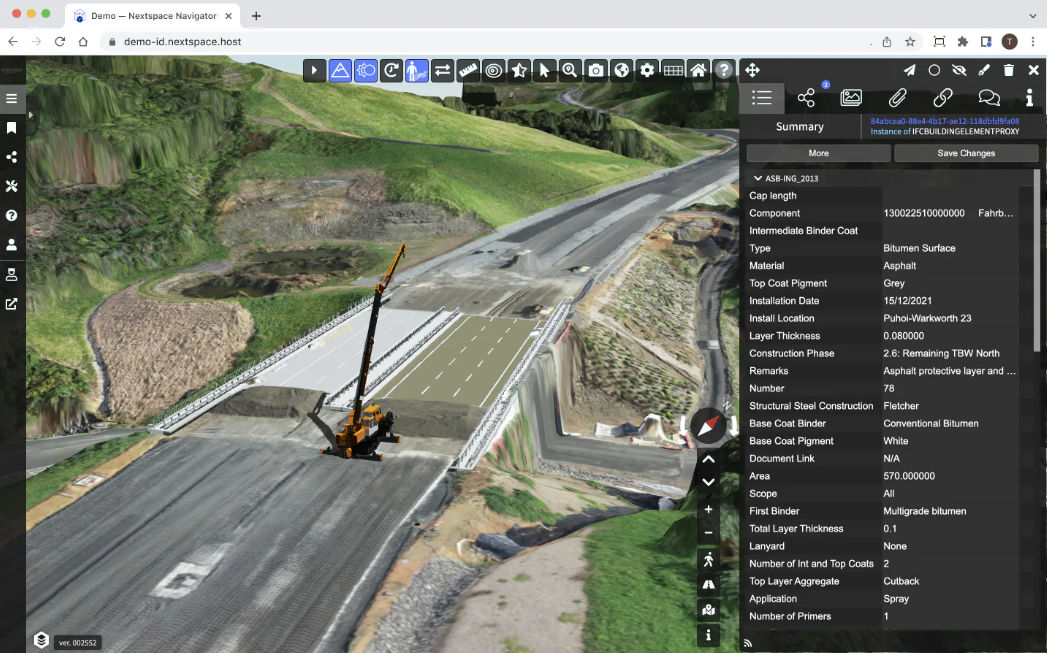
Task: Click the layers stack icon
Action: tap(41, 639)
